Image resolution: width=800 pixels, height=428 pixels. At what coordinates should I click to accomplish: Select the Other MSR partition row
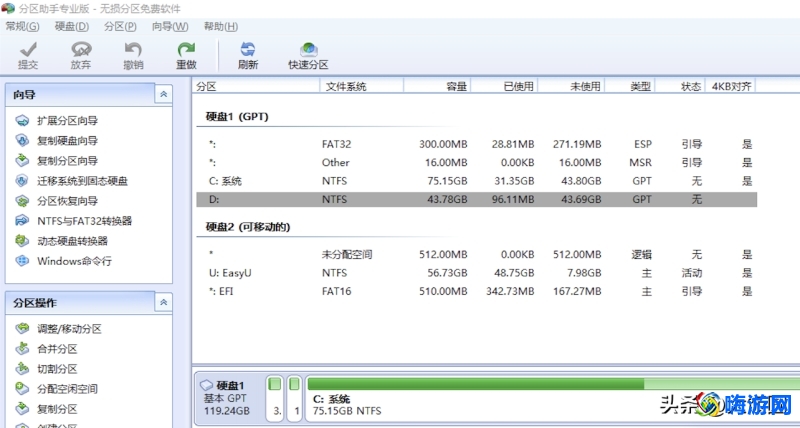click(477, 163)
